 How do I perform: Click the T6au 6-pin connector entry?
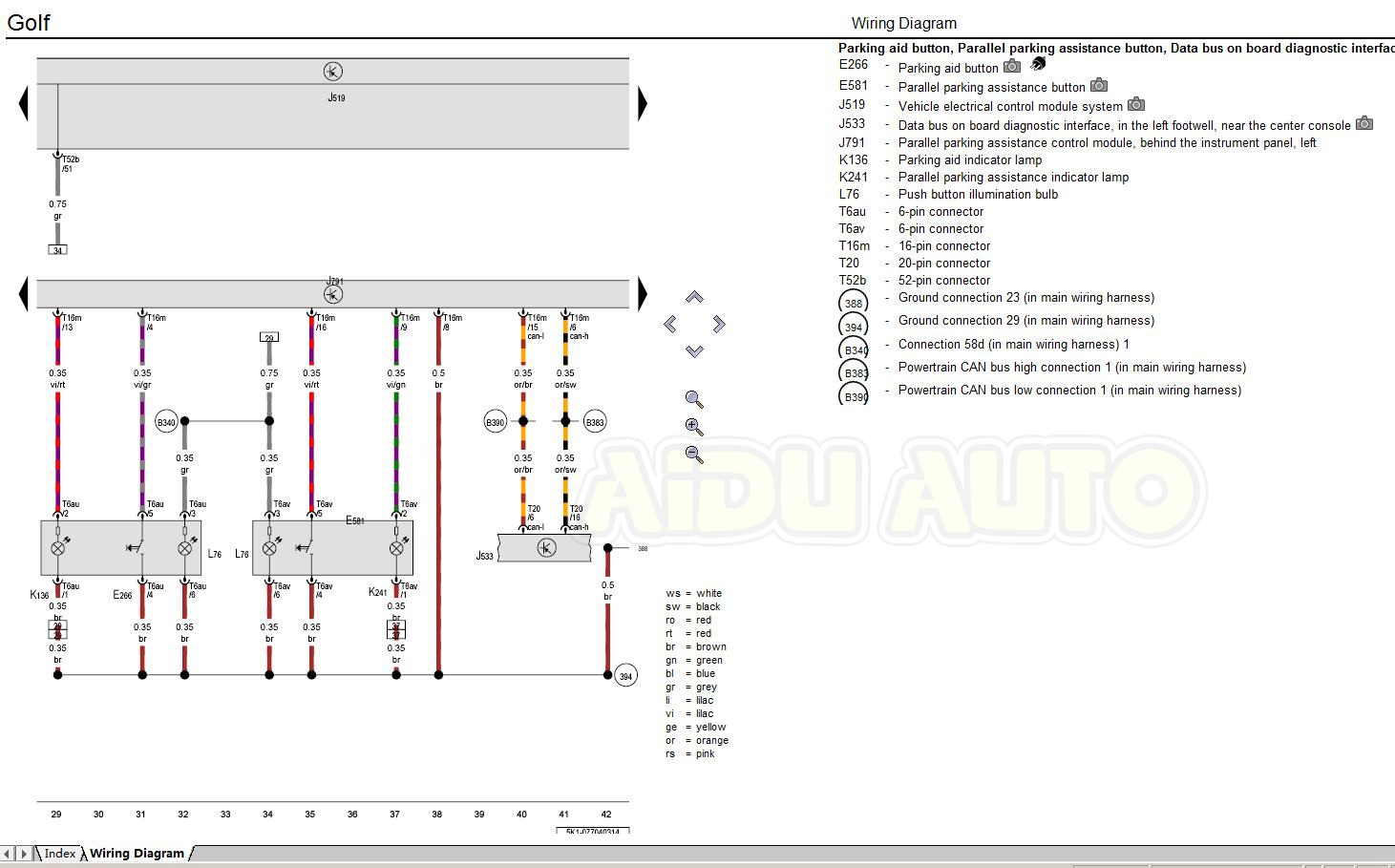tap(911, 211)
